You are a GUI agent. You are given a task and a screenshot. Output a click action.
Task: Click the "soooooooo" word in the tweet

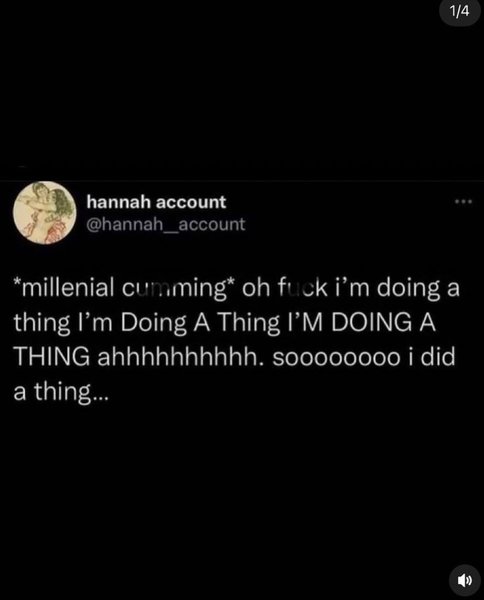pyautogui.click(x=336, y=358)
